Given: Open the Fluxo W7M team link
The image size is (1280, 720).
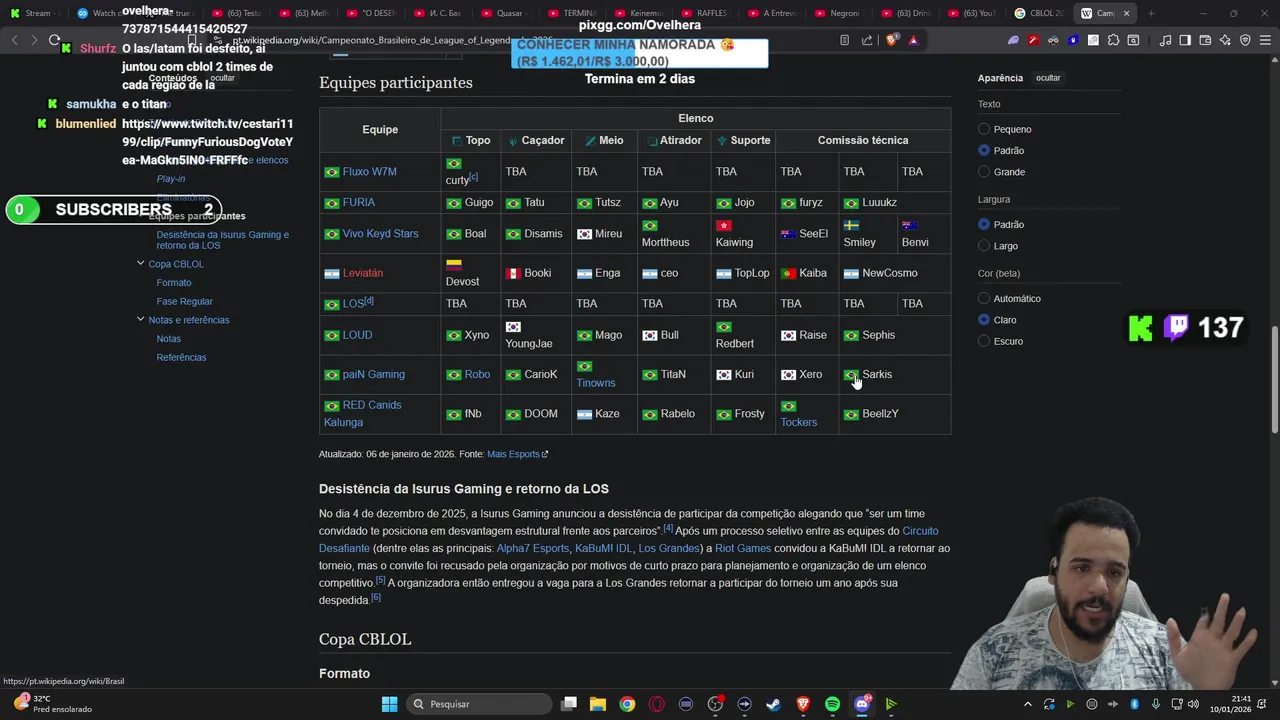Looking at the screenshot, I should click(x=369, y=172).
